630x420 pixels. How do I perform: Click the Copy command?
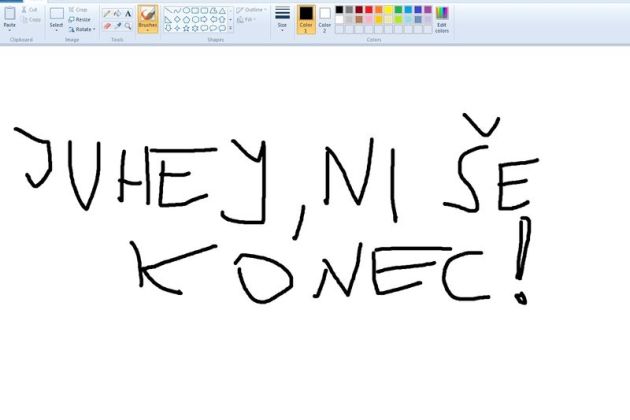click(31, 19)
